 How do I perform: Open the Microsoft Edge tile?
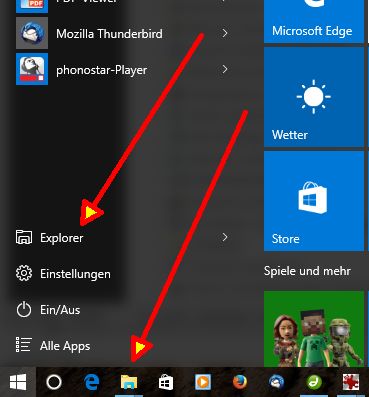314,21
